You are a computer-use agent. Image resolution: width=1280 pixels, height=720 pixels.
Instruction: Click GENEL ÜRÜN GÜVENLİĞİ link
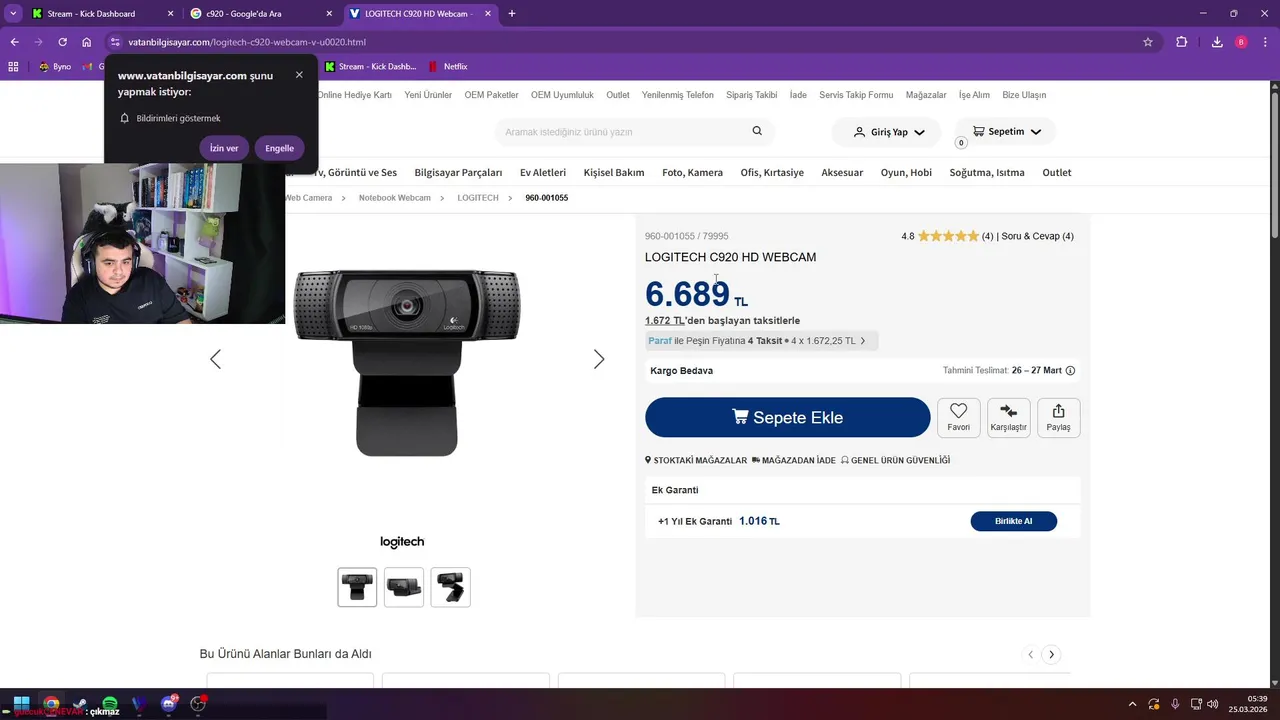[895, 461]
